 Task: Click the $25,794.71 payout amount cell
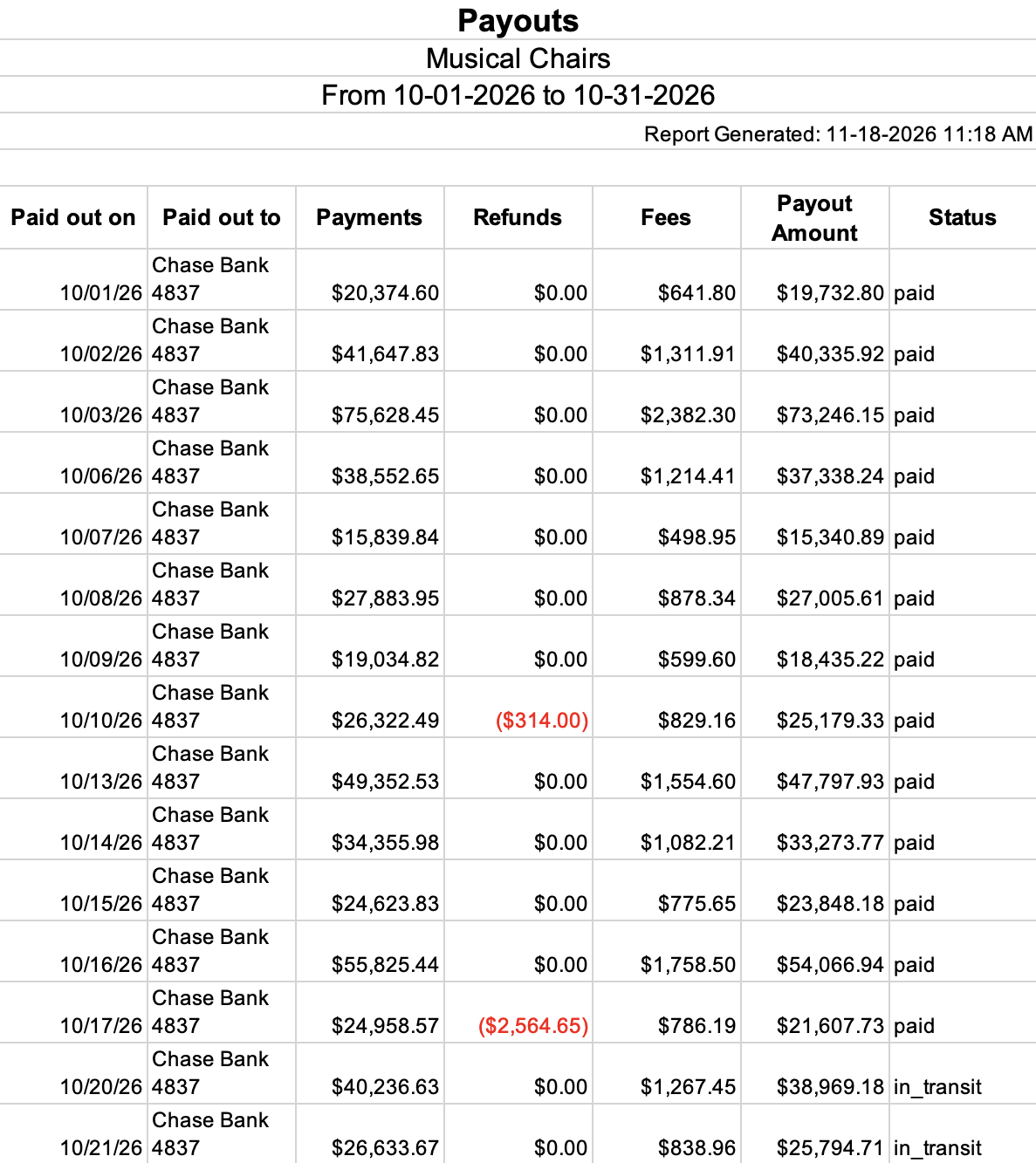pyautogui.click(x=815, y=1134)
